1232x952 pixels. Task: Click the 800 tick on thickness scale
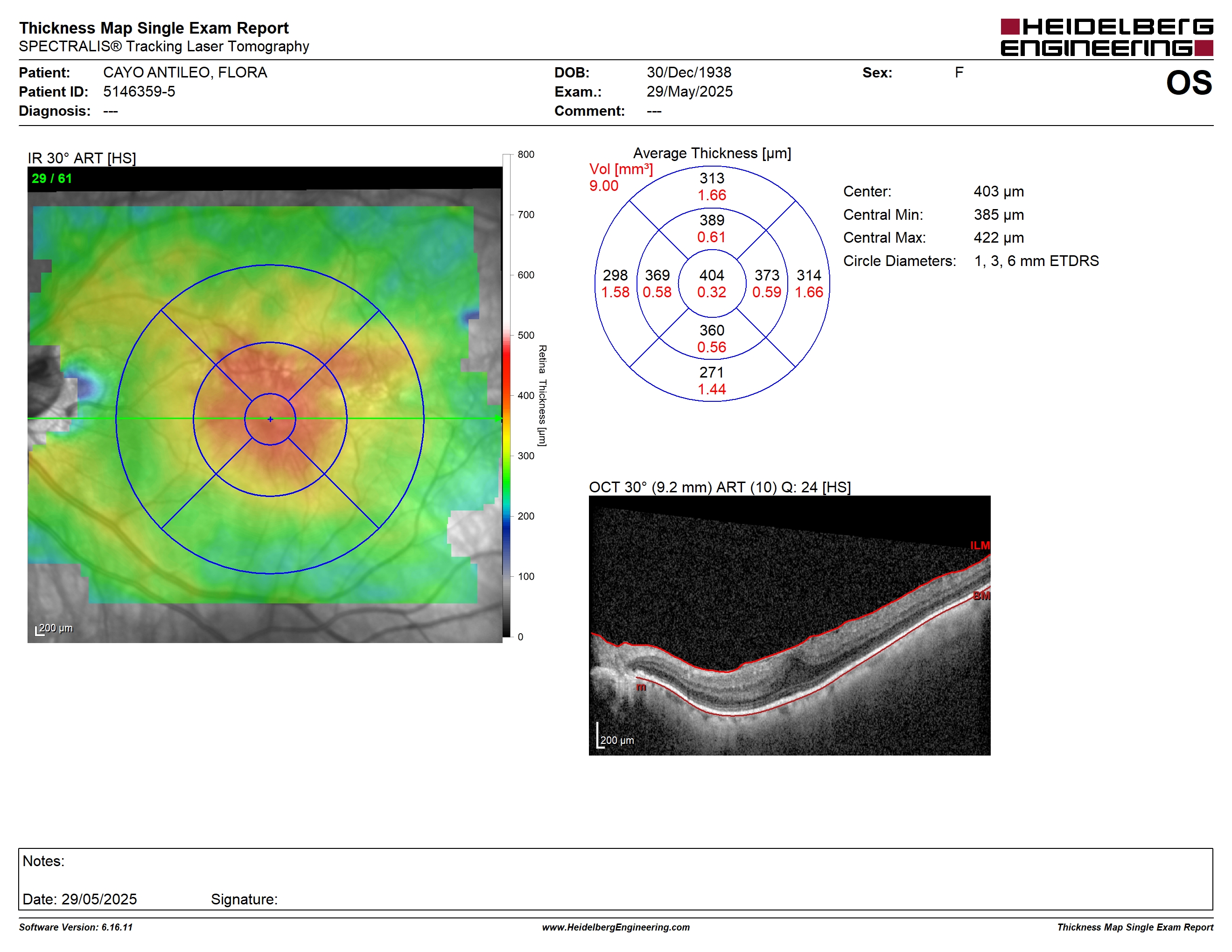(x=526, y=154)
